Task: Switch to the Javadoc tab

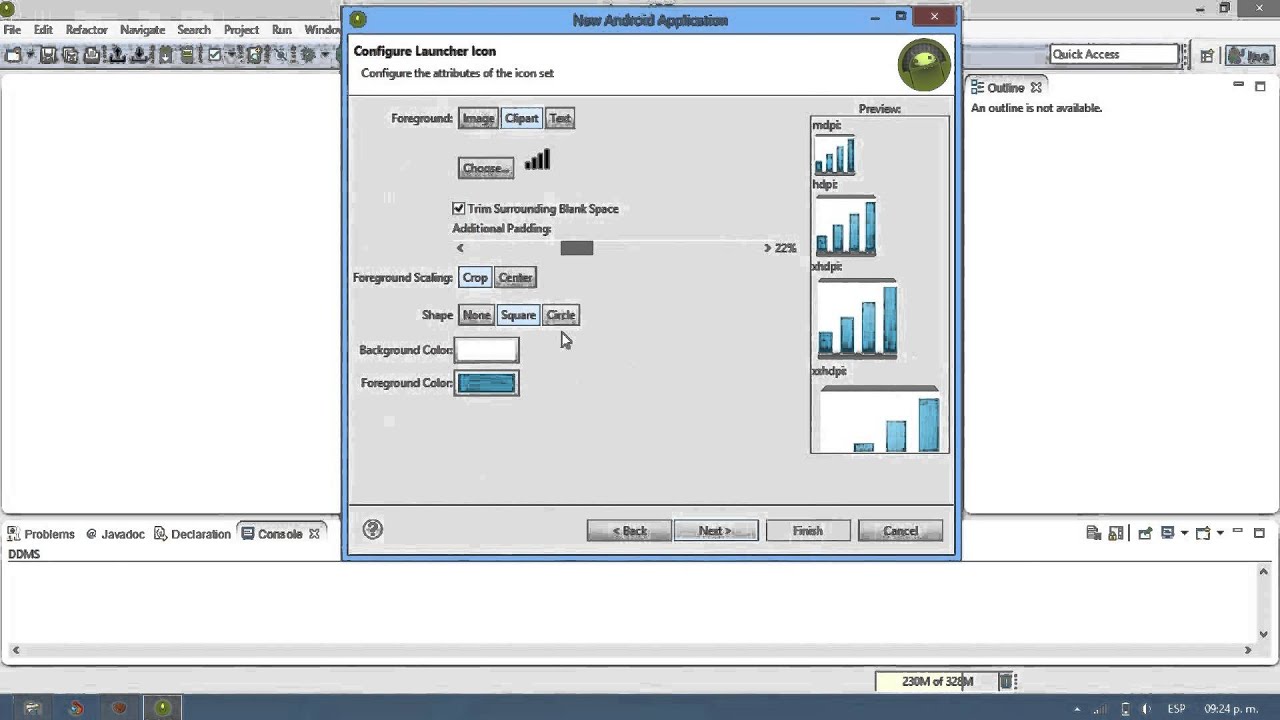Action: pyautogui.click(x=116, y=534)
